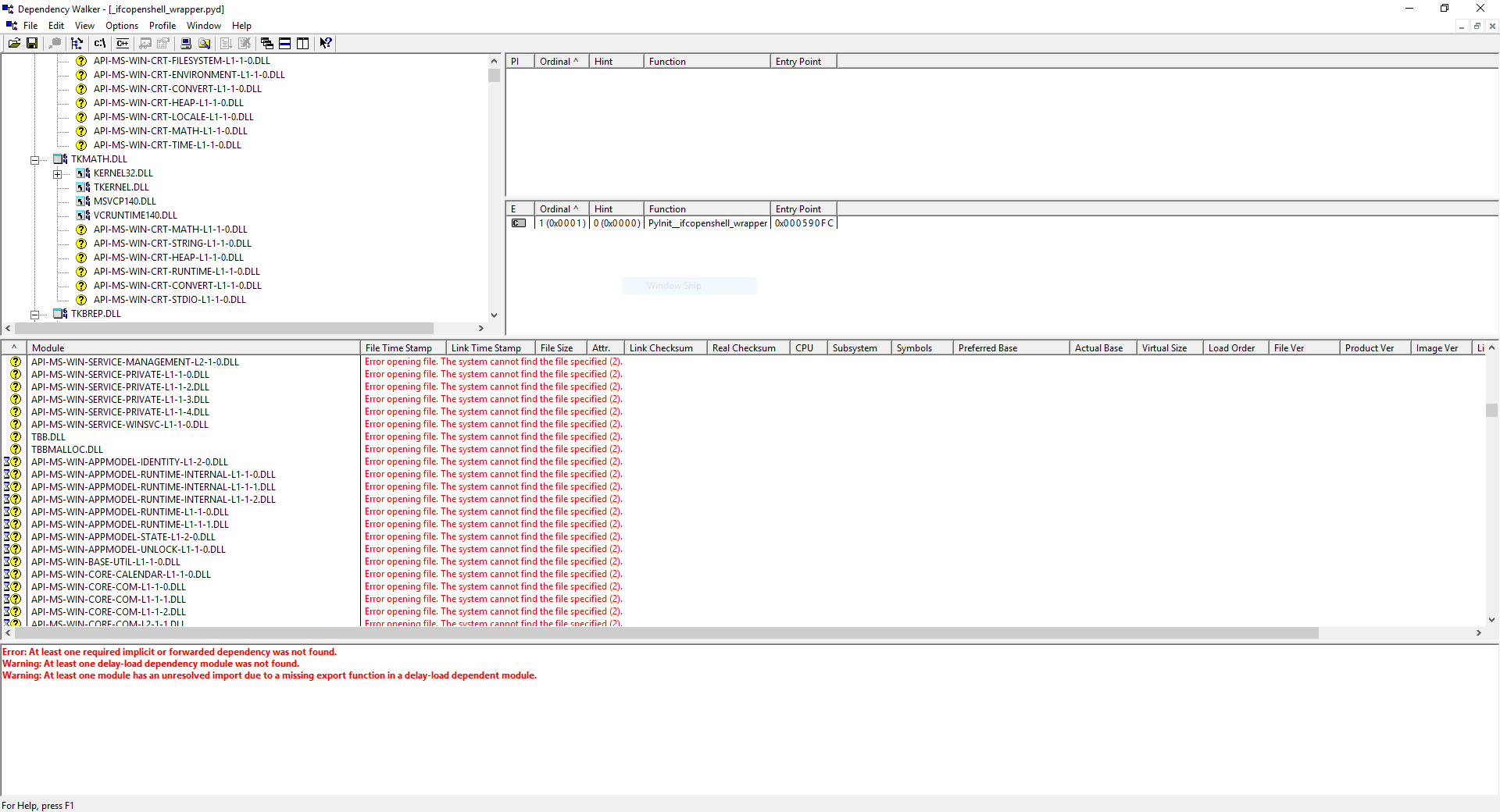The height and width of the screenshot is (812, 1500).
Task: Open the System Information viewer icon
Action: tap(185, 43)
